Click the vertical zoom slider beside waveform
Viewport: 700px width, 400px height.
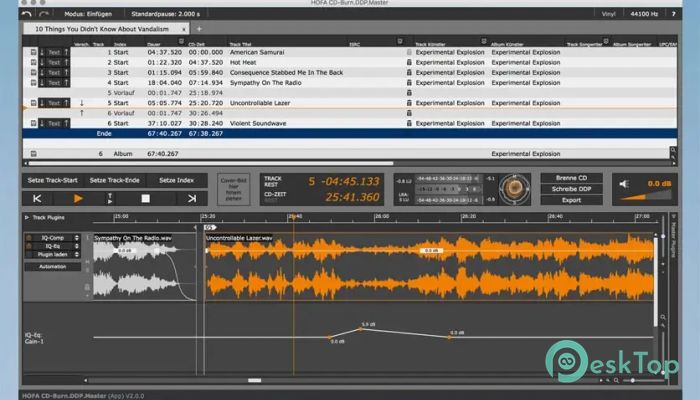tap(663, 236)
